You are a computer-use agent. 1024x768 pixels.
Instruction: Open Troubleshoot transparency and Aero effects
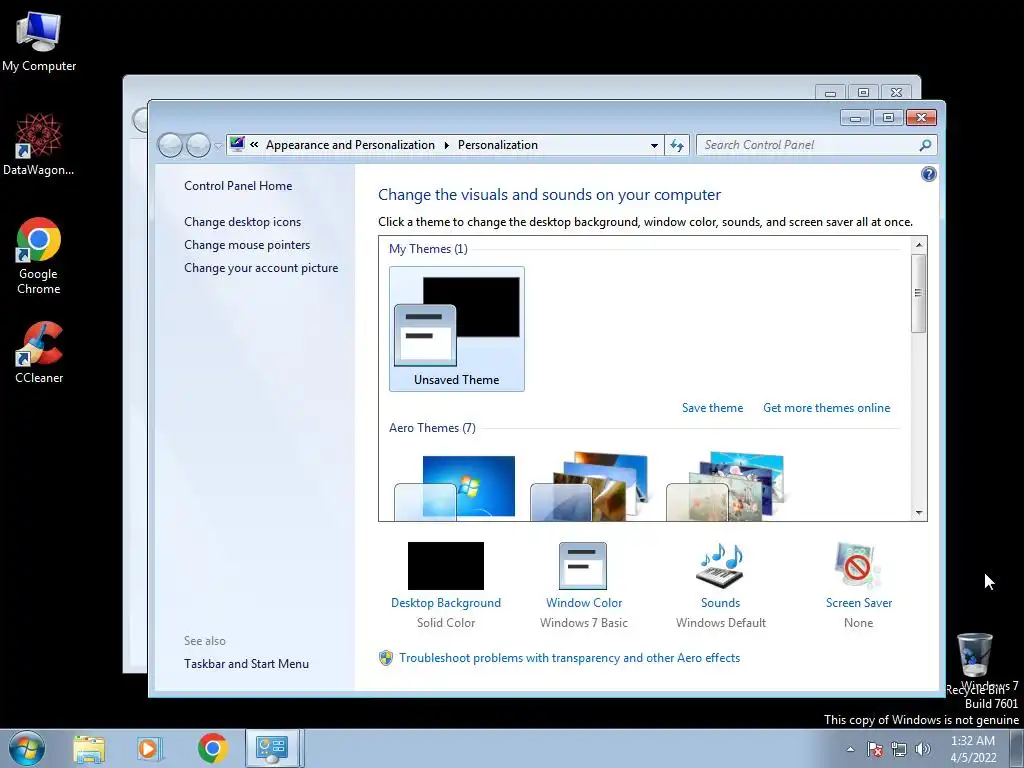click(x=569, y=658)
